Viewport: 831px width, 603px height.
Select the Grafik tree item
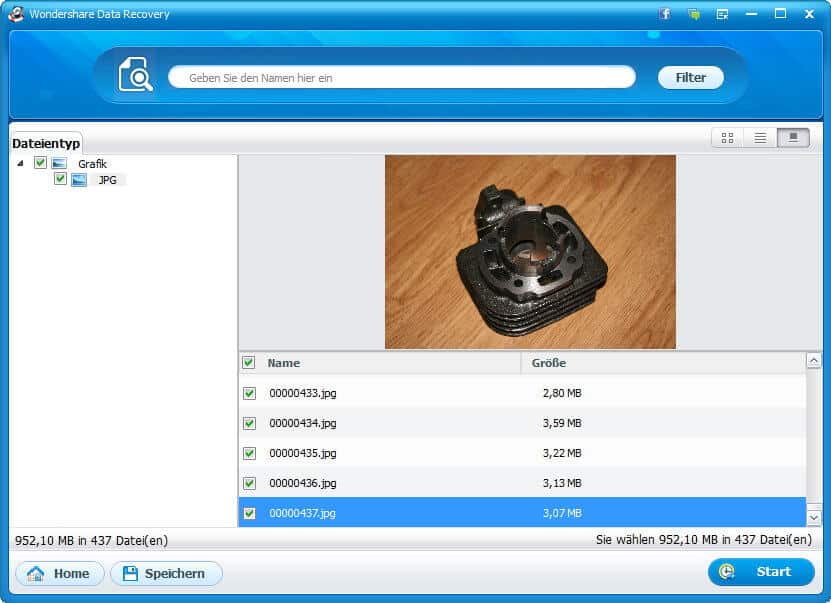(x=92, y=164)
